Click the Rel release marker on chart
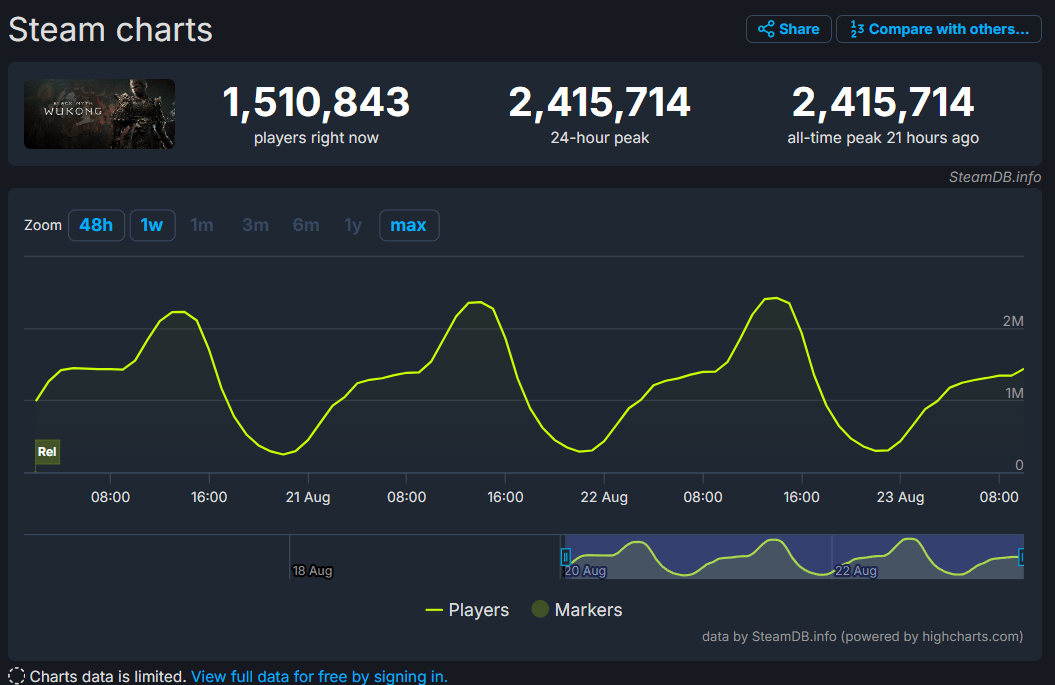The width and height of the screenshot is (1055, 685). 47,452
